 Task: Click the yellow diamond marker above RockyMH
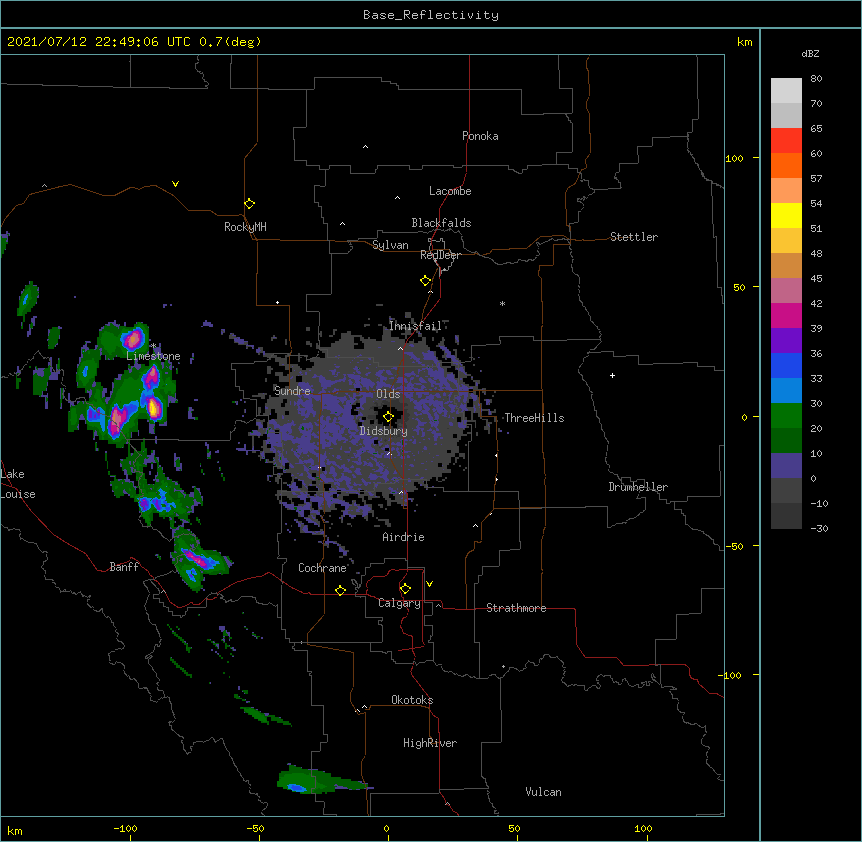tap(250, 204)
